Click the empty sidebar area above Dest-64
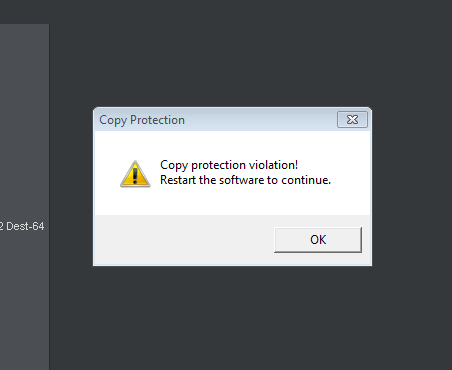This screenshot has height=370, width=452. click(25, 122)
